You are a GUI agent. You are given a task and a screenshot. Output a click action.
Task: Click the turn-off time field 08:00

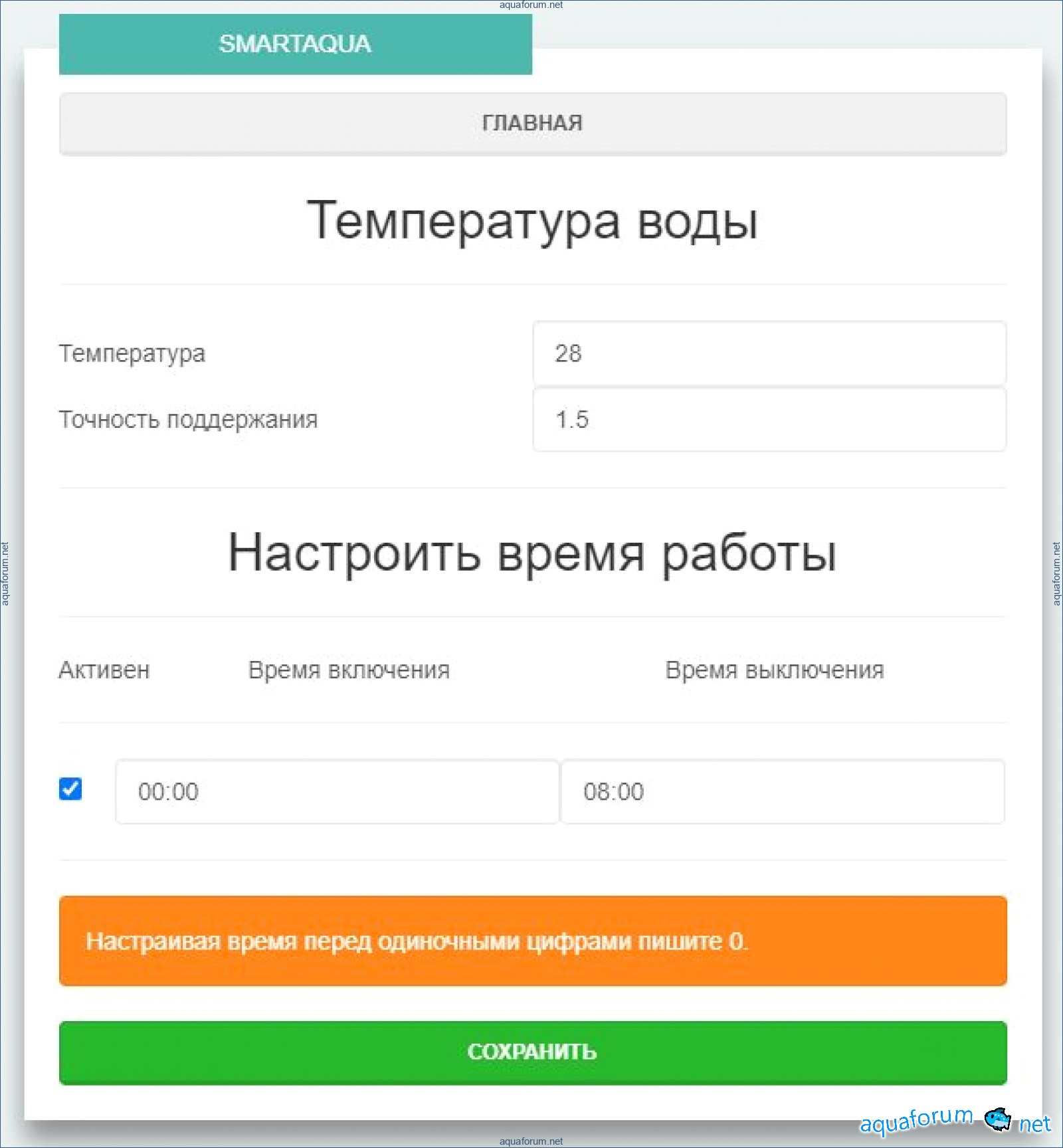782,792
